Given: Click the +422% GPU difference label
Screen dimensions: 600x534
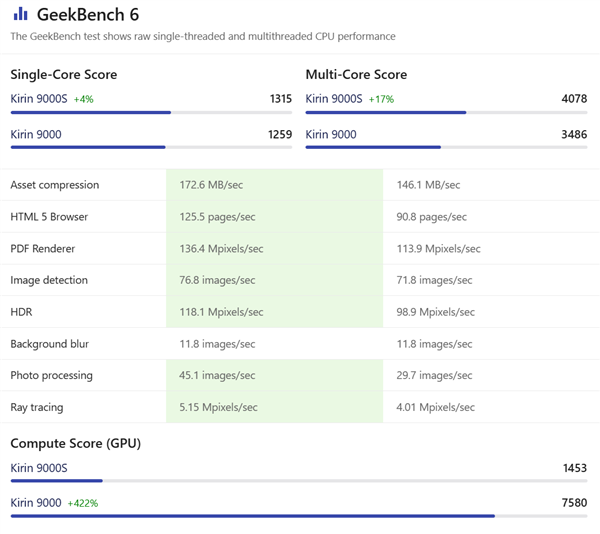Looking at the screenshot, I should [x=83, y=503].
